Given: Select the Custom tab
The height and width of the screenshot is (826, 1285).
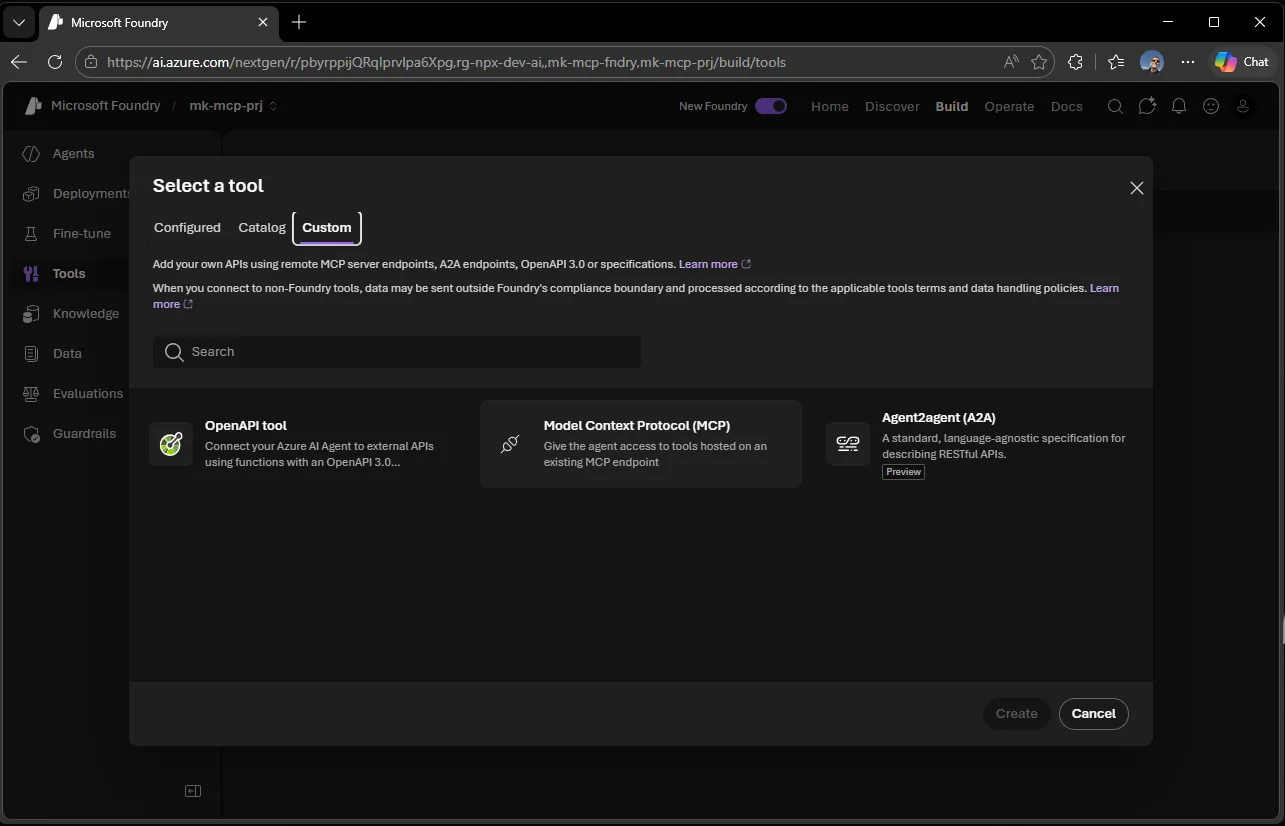Looking at the screenshot, I should pyautogui.click(x=327, y=228).
